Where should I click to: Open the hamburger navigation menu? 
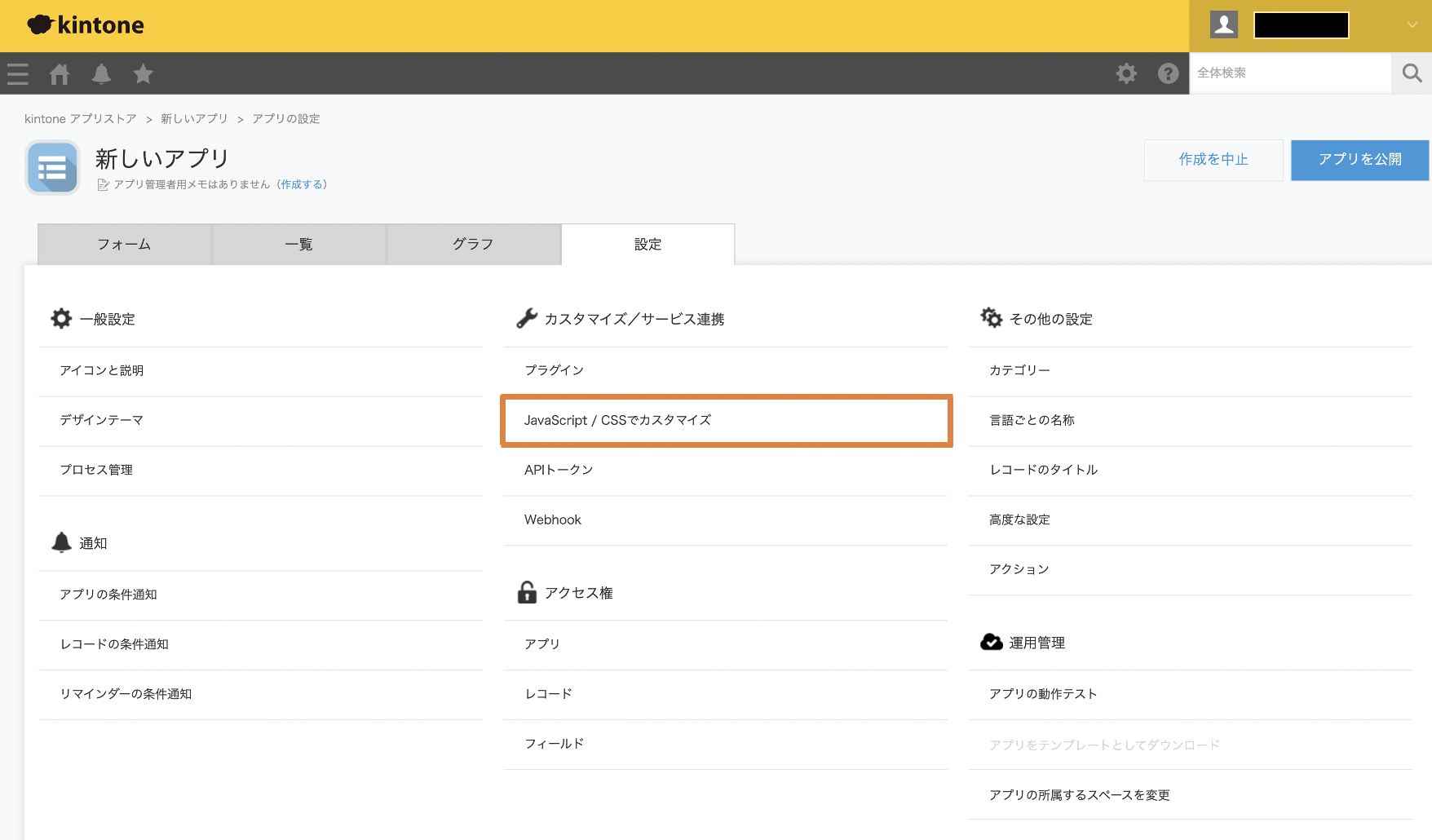[x=17, y=73]
